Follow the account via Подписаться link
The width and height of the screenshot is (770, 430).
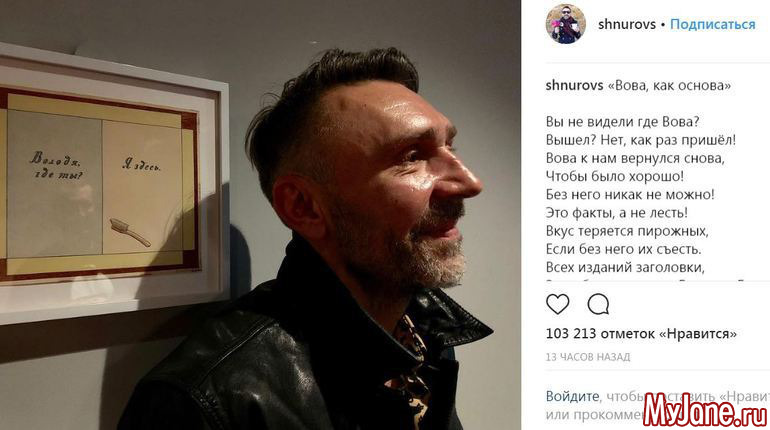[713, 24]
